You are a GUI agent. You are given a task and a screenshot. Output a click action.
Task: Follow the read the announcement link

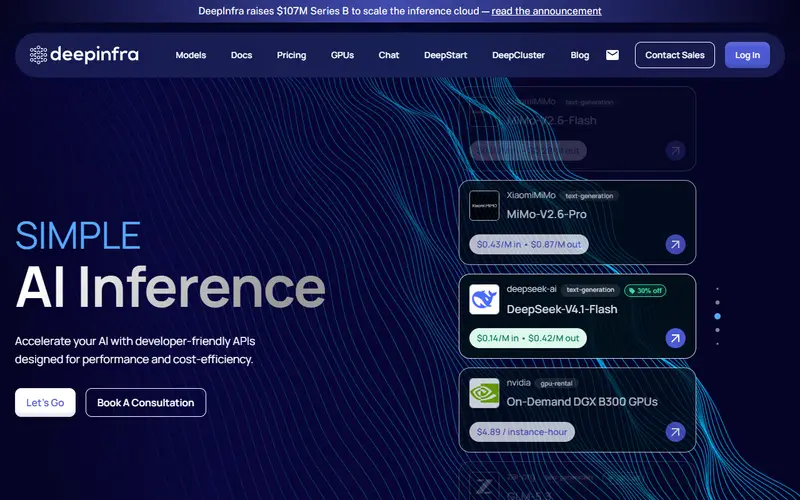pos(546,11)
